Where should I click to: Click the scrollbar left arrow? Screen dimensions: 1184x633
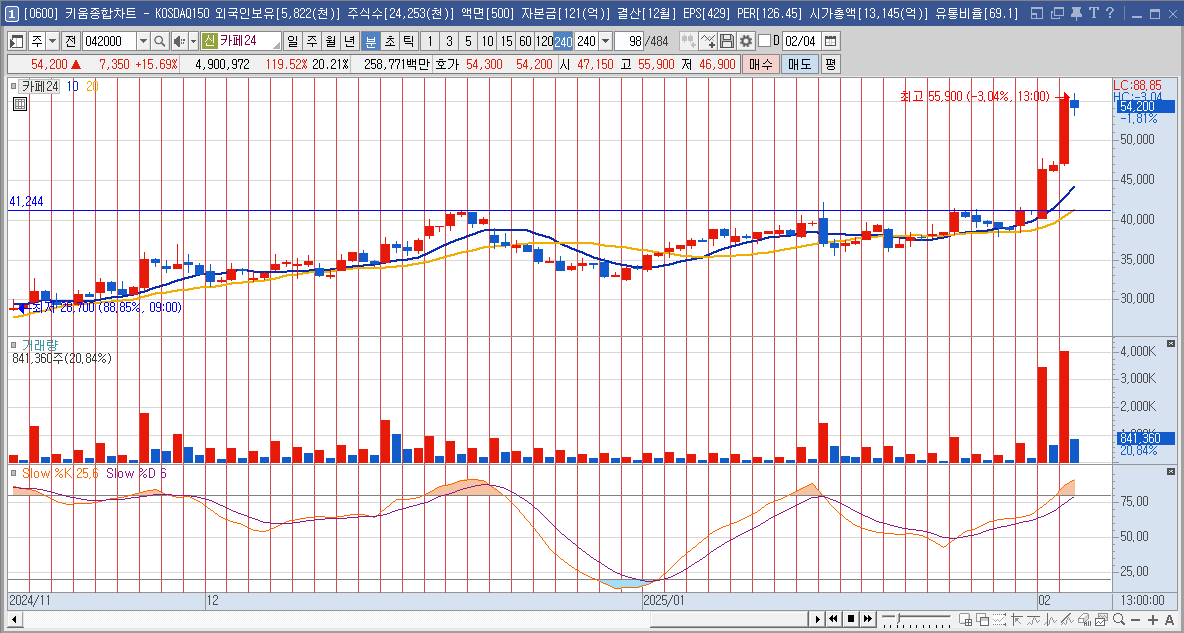click(x=14, y=619)
